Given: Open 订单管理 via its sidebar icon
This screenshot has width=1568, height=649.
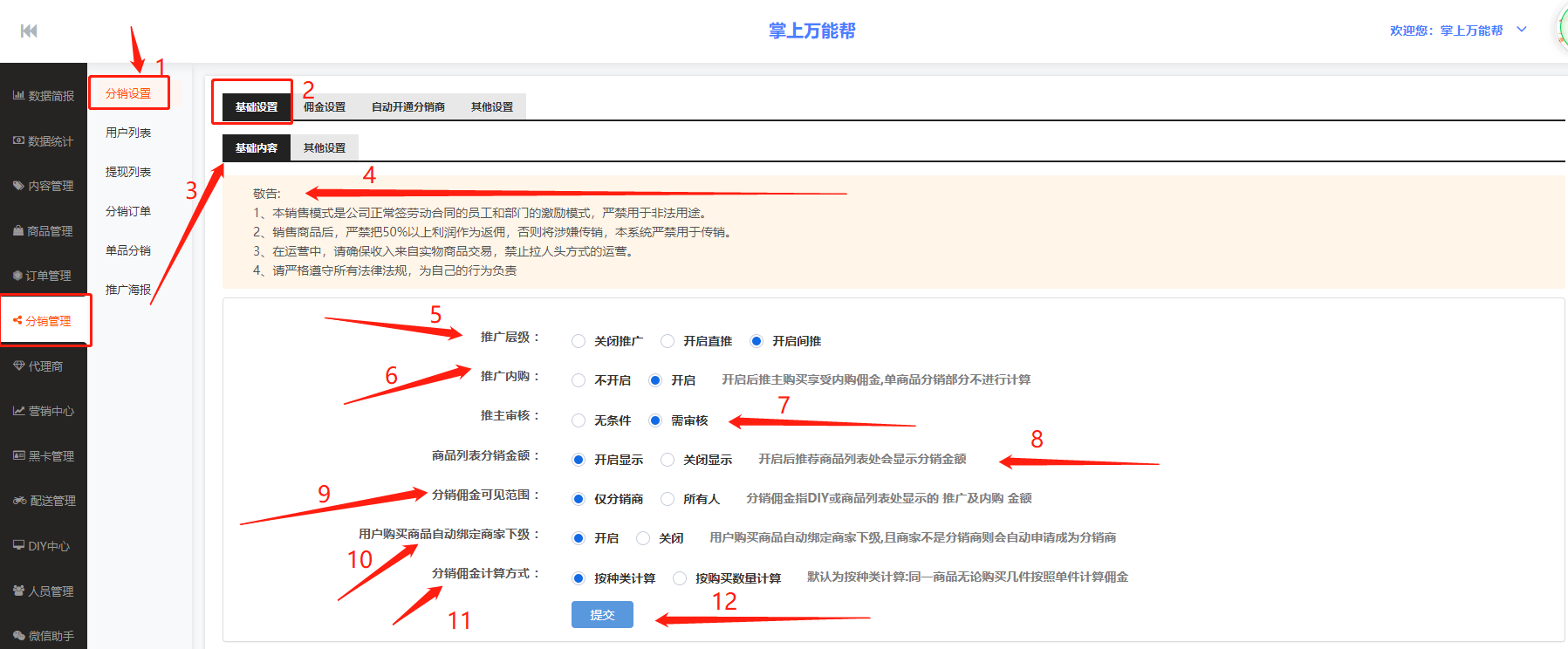Looking at the screenshot, I should [17, 276].
